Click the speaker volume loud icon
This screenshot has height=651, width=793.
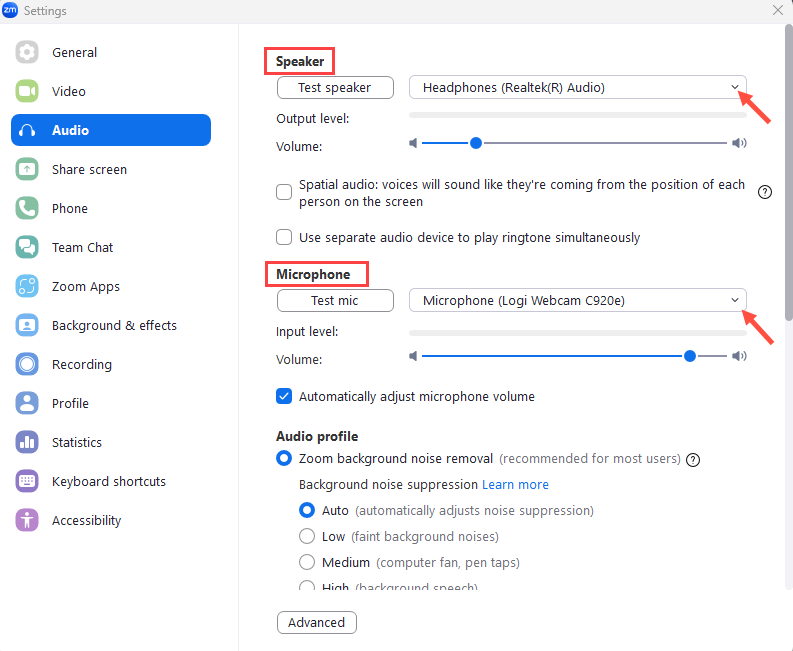(x=739, y=143)
